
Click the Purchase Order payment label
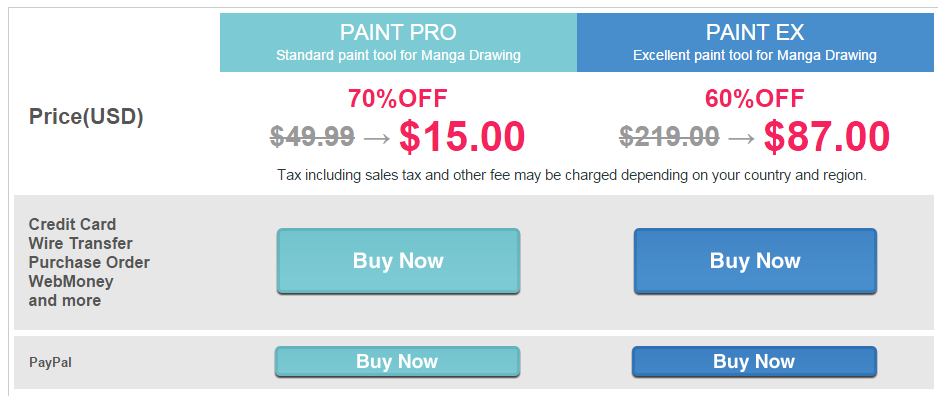89,263
